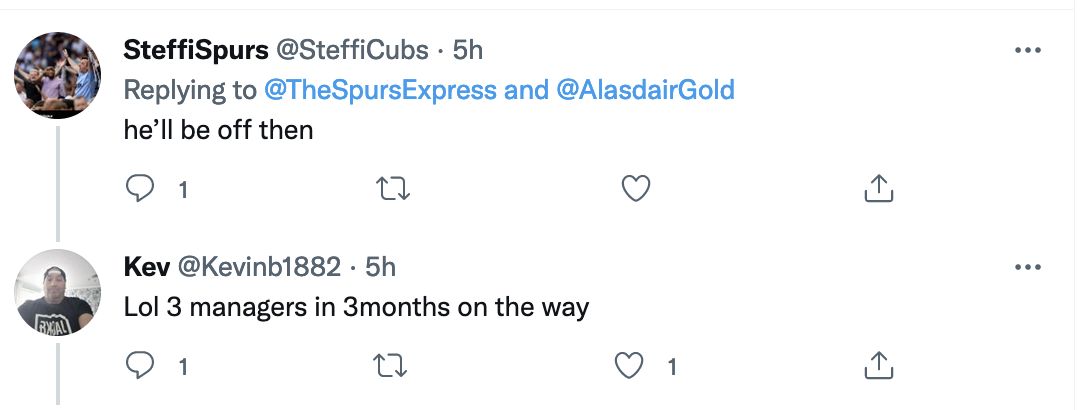Like Kev's tweet about 3 managers
Viewport: 1080px width, 410px height.
[630, 366]
